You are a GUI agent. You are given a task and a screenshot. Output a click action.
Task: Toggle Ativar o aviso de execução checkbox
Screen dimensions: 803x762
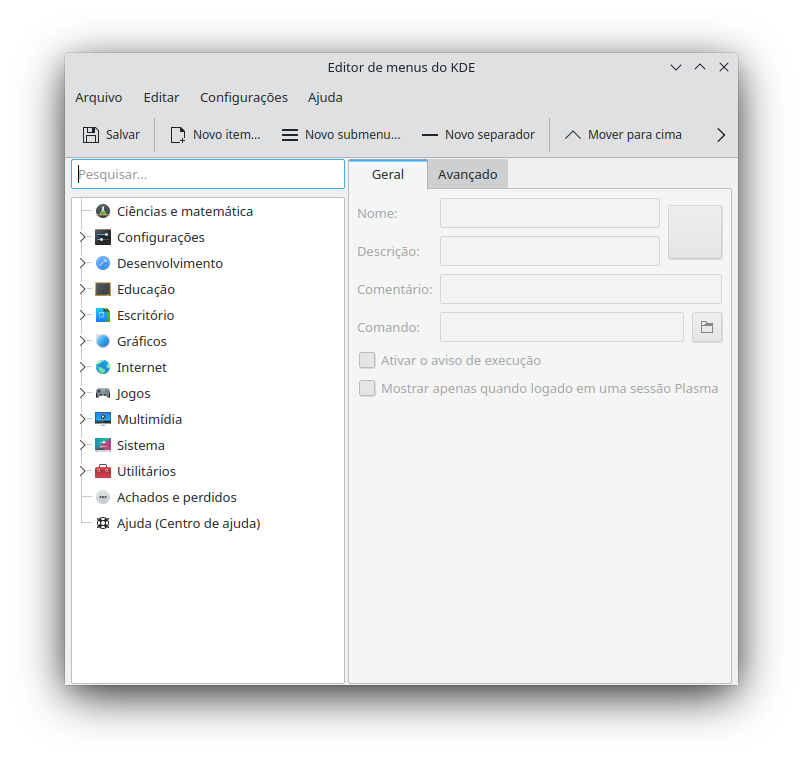tap(367, 360)
